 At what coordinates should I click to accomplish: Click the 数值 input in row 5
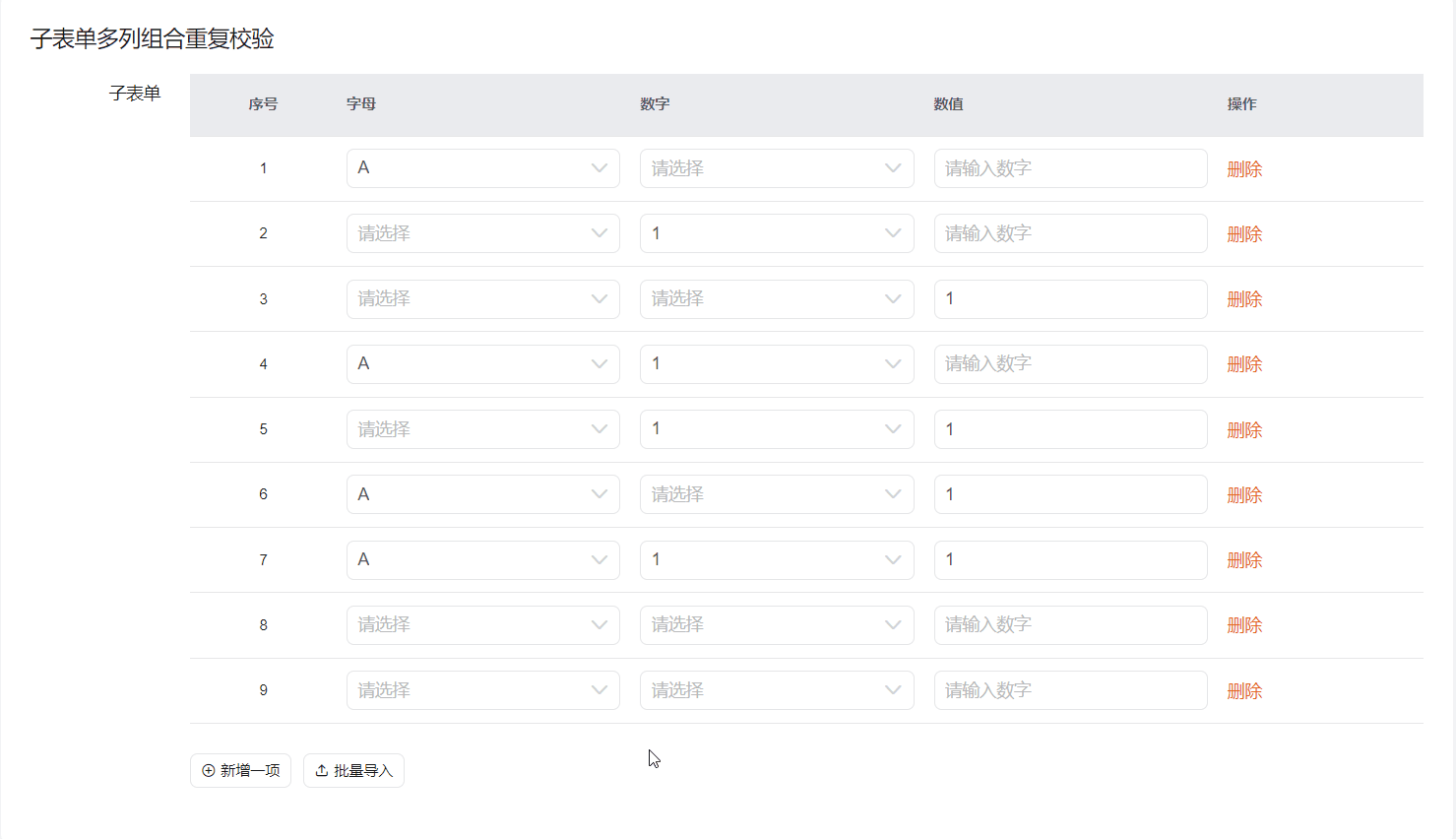point(1070,429)
